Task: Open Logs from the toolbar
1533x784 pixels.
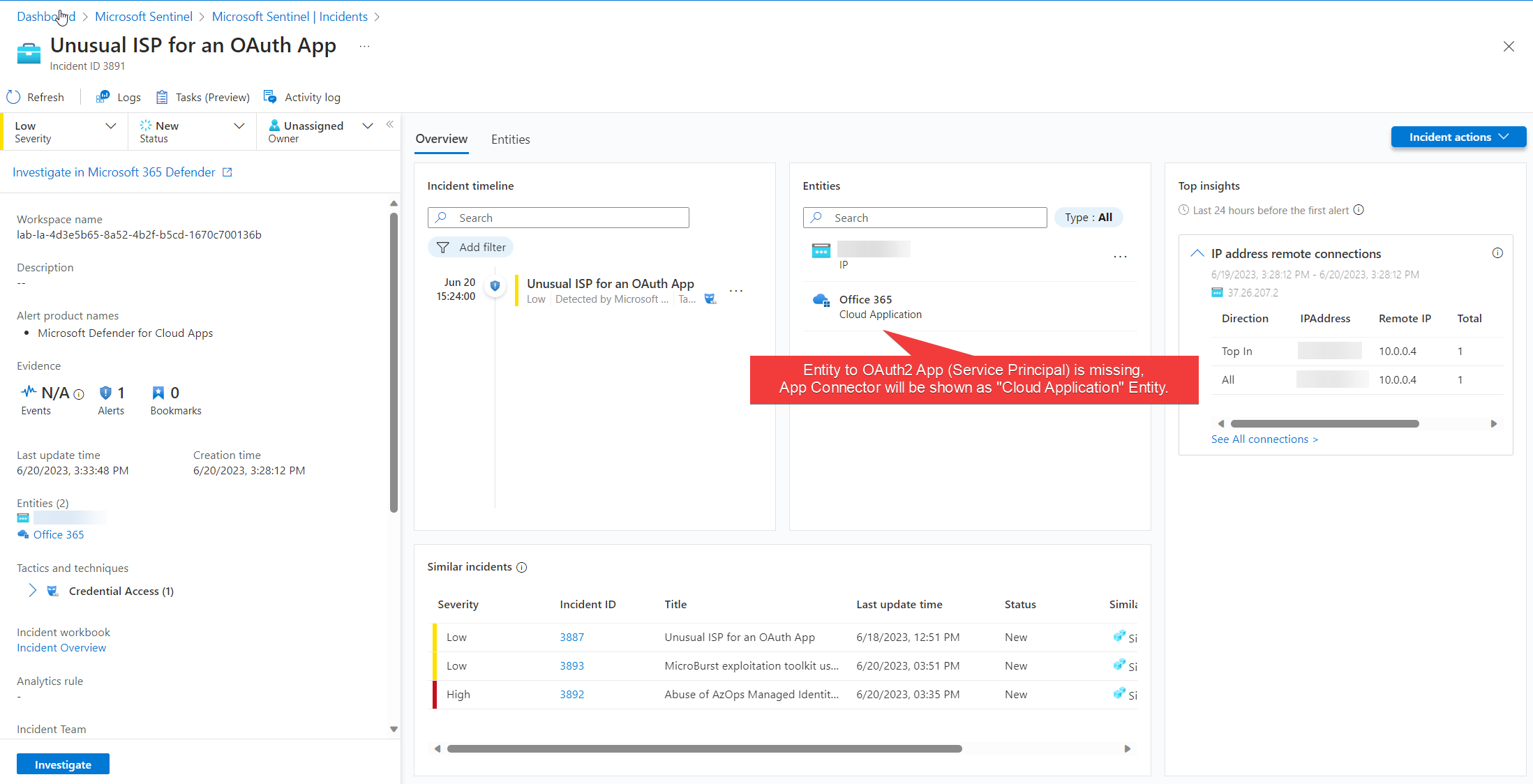Action: 119,97
